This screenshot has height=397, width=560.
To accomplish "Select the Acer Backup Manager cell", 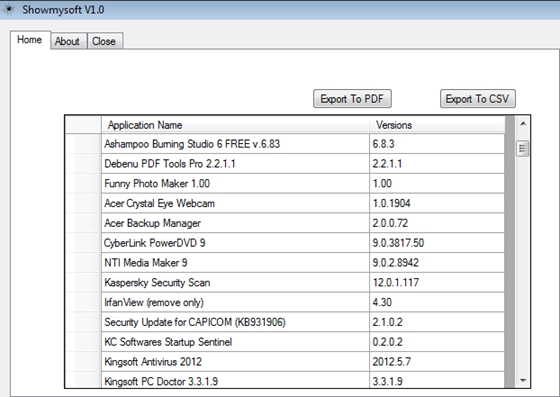I will coord(235,223).
